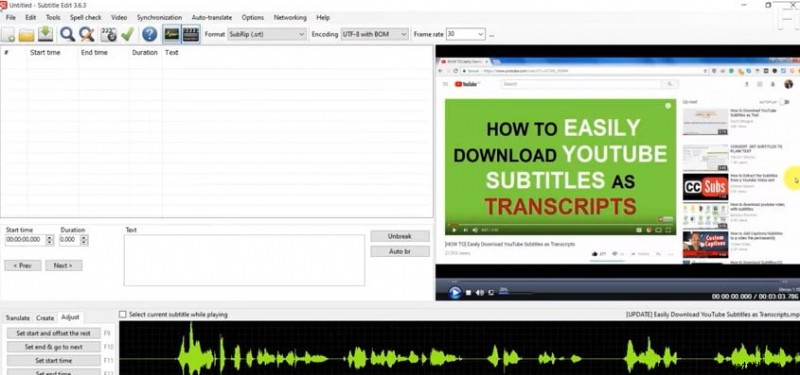The image size is (800, 375).
Task: Click the ellipsis next to Frame rate
Action: point(491,35)
